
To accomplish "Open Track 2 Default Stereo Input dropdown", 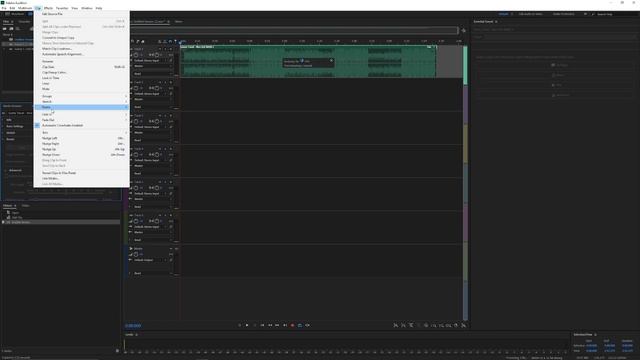I will pyautogui.click(x=150, y=94).
